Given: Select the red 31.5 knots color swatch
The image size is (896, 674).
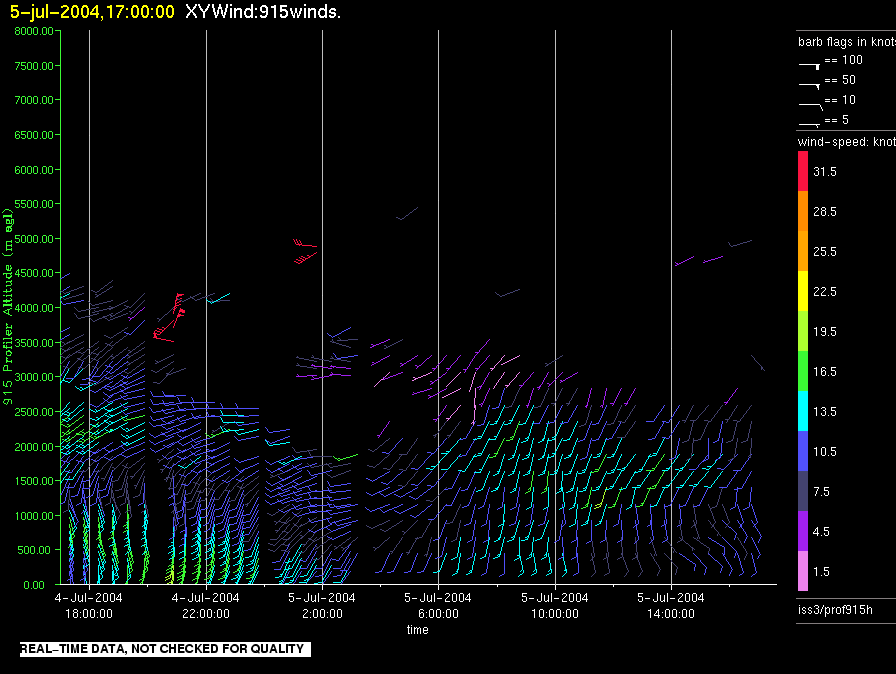Looking at the screenshot, I should 803,171.
